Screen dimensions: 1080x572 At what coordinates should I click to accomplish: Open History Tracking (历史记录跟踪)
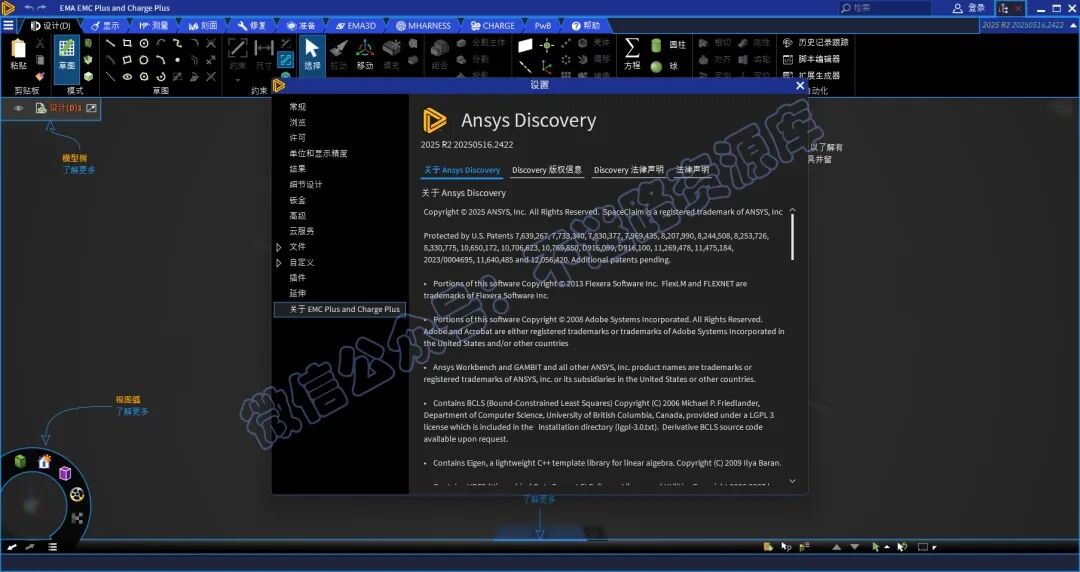(x=816, y=43)
